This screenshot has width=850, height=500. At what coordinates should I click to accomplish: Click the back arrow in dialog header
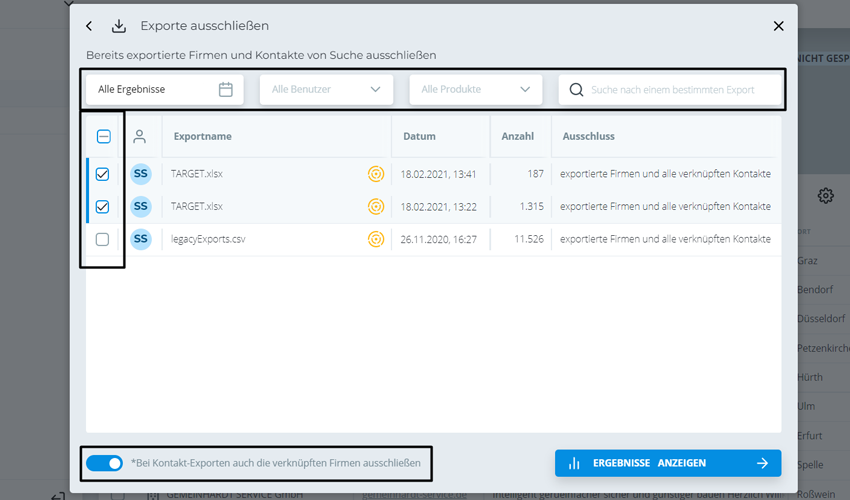90,26
